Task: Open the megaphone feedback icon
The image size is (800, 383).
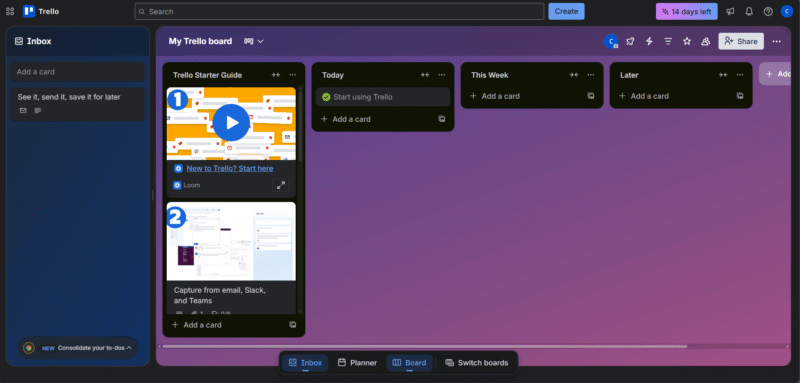Action: point(731,11)
